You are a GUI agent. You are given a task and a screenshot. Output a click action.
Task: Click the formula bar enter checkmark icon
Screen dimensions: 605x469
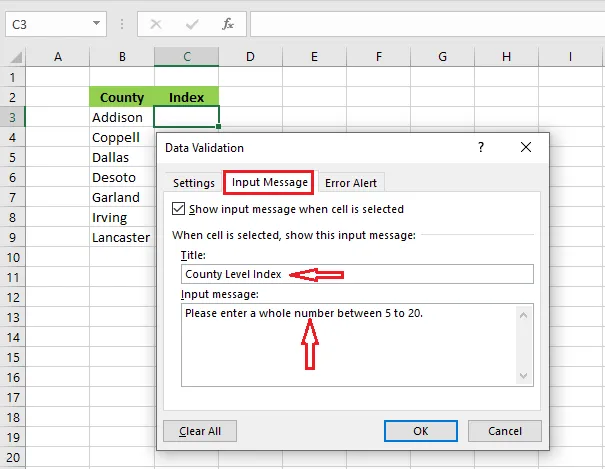pos(192,24)
